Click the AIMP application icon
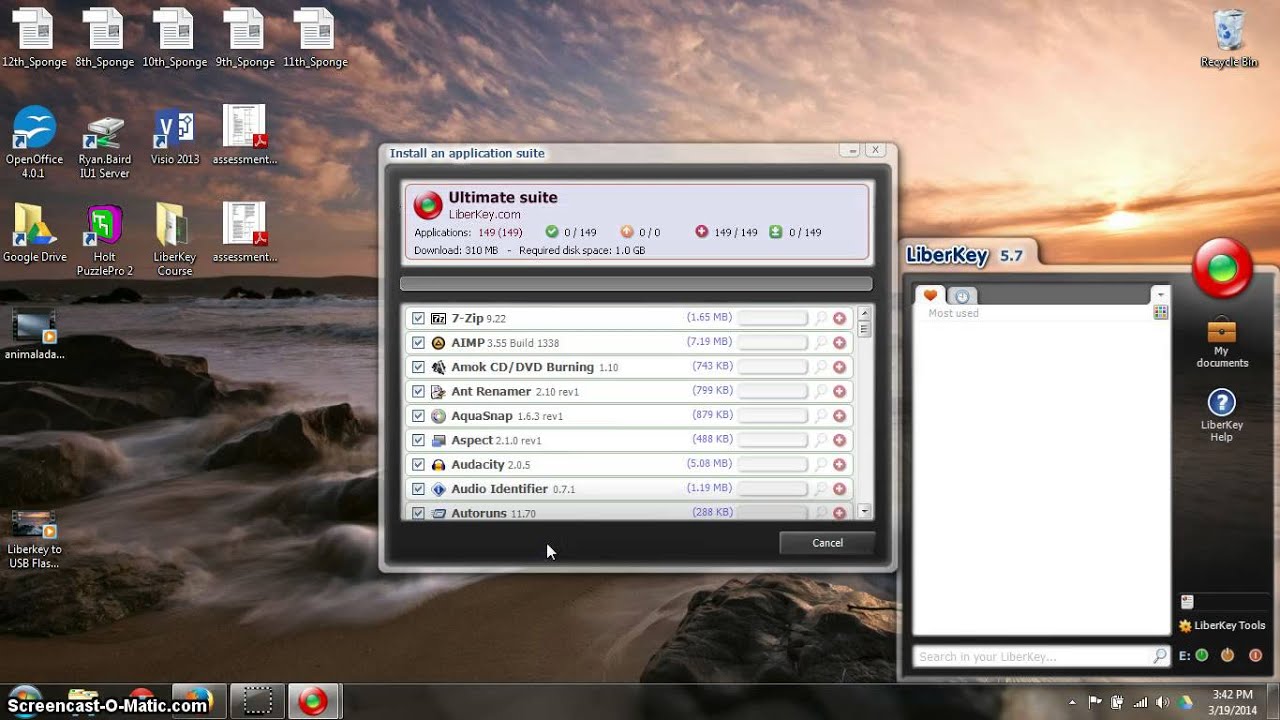The height and width of the screenshot is (720, 1280). pyautogui.click(x=438, y=343)
